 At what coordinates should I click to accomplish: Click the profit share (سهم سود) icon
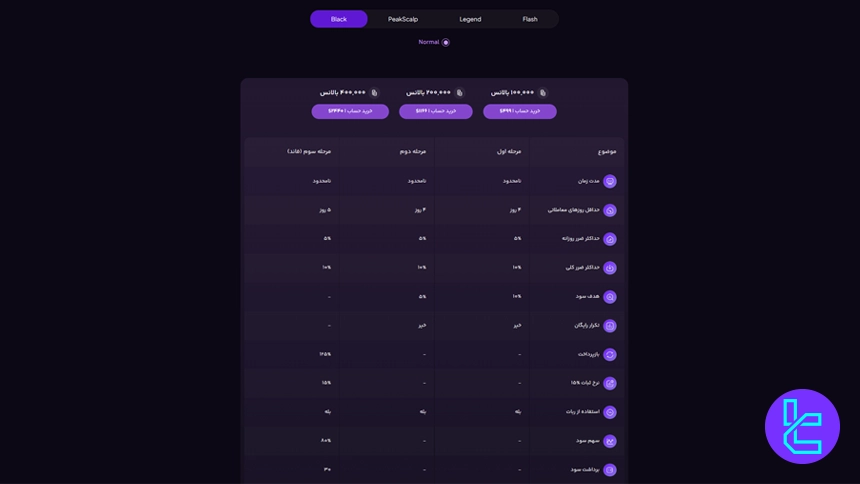pos(610,441)
